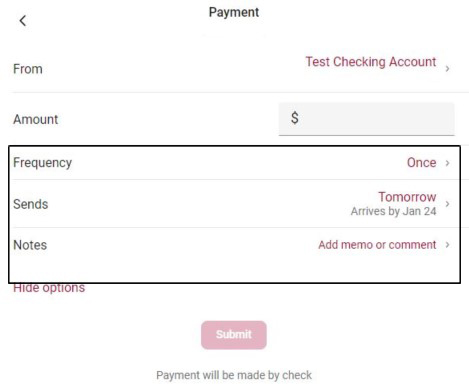Open the Tomorrow send date picker
Image resolution: width=469 pixels, height=390 pixels.
(407, 197)
